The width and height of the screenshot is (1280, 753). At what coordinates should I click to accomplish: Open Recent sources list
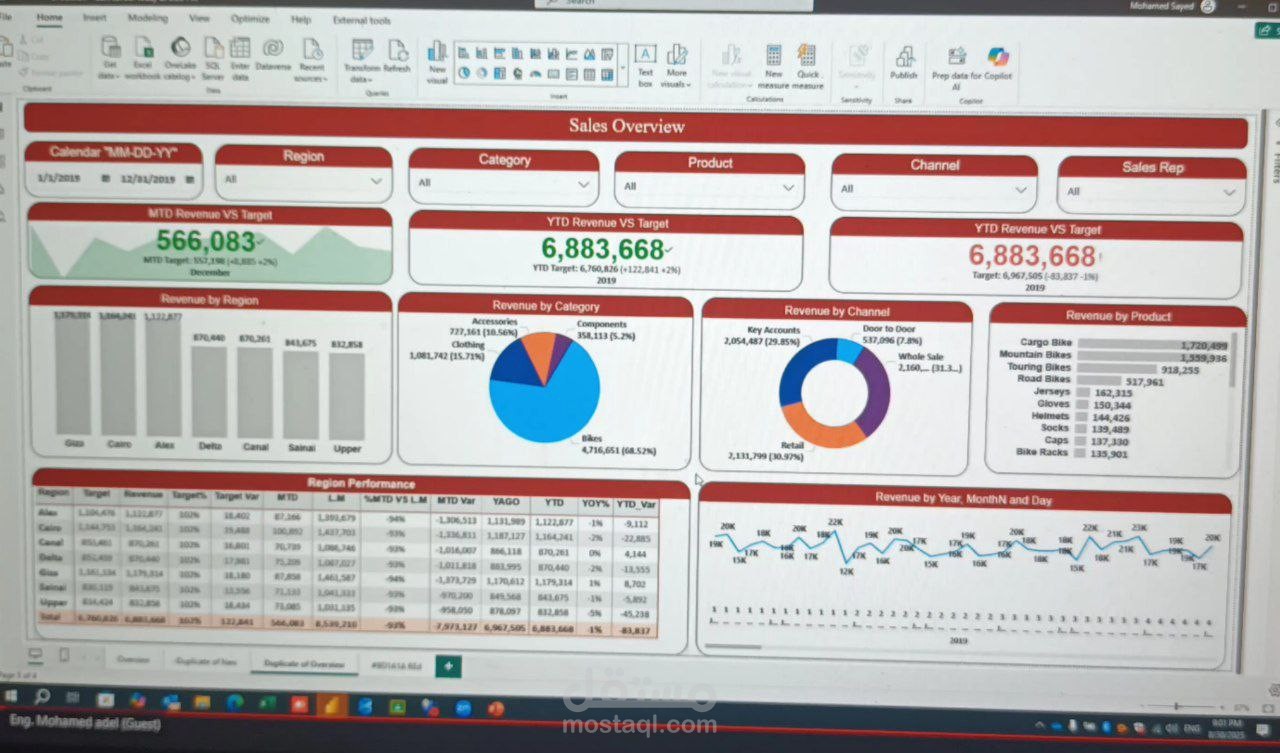[311, 58]
